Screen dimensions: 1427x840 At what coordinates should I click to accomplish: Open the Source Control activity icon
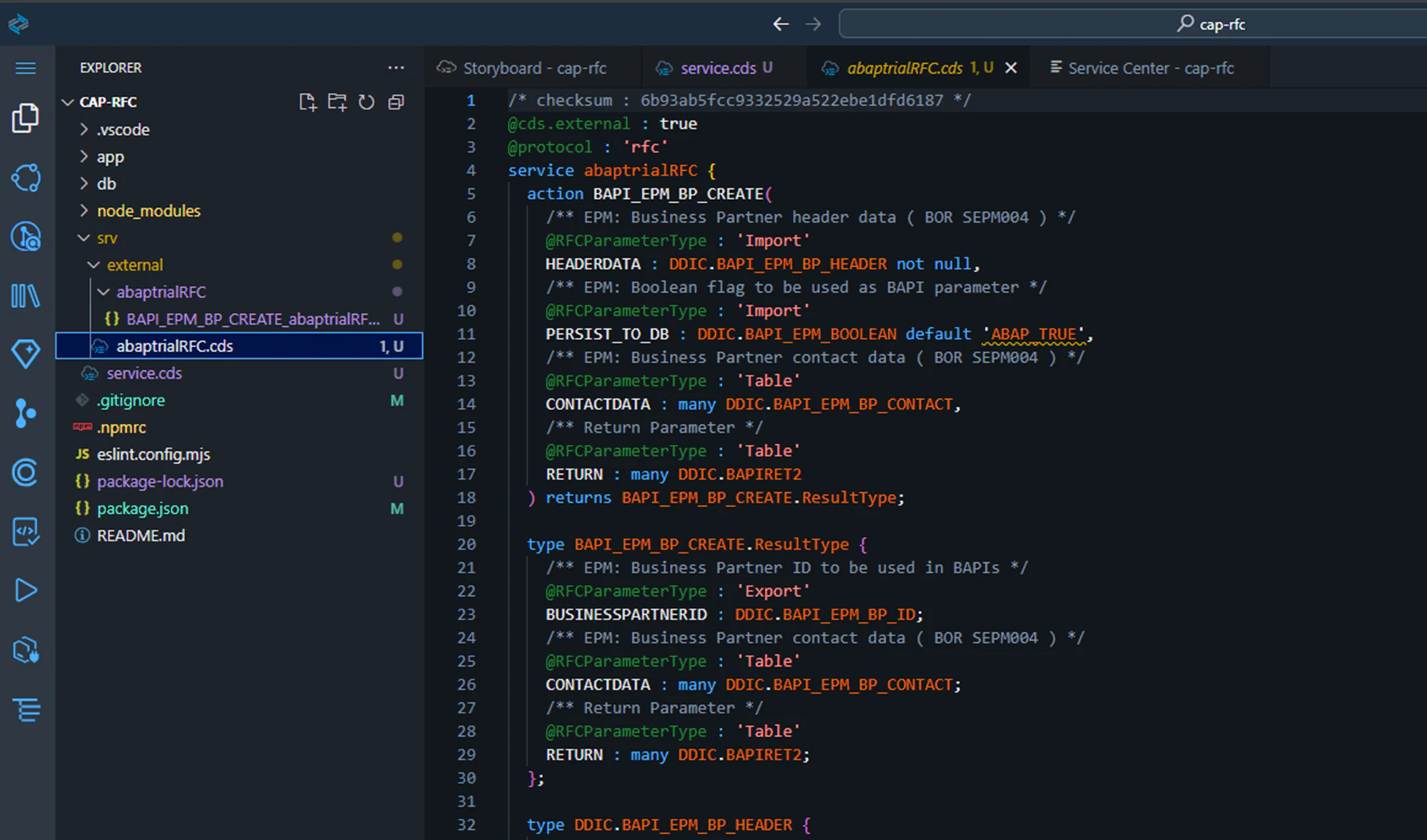coord(25,413)
